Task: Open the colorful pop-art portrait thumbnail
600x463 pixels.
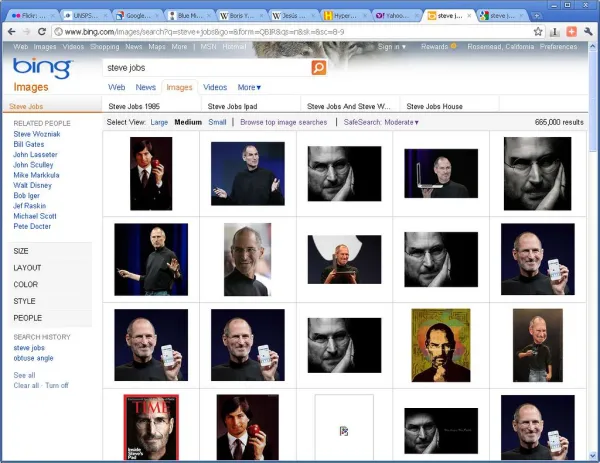Action: (441, 345)
